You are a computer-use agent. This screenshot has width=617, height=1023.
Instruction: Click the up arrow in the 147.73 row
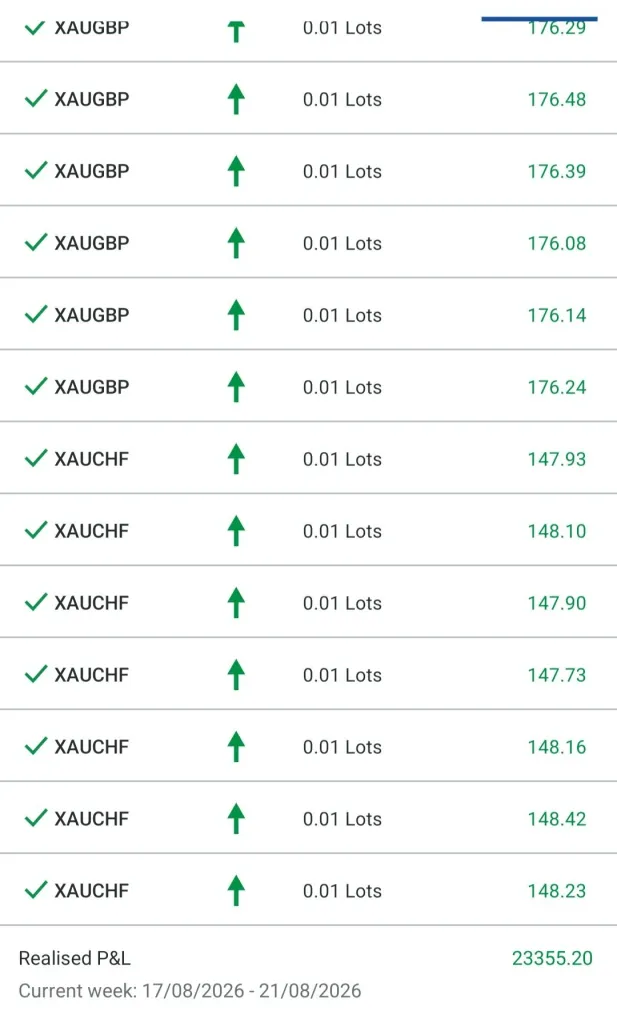236,675
